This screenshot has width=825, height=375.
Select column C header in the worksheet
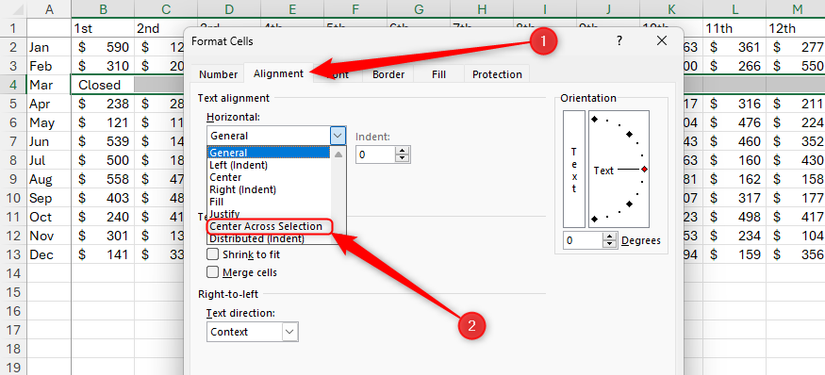166,9
